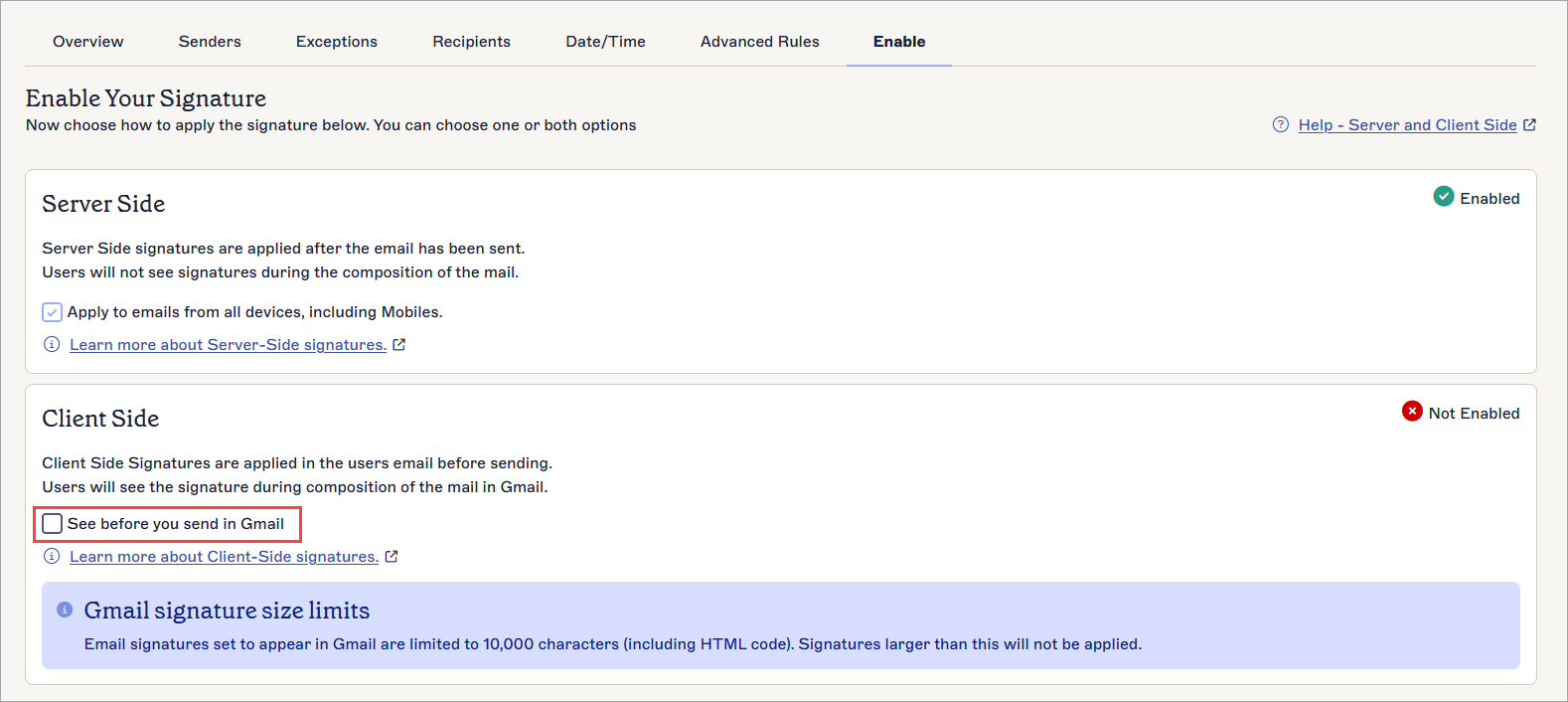Open Learn more about Server-Side signatures link
Image resolution: width=1568 pixels, height=702 pixels.
[228, 345]
